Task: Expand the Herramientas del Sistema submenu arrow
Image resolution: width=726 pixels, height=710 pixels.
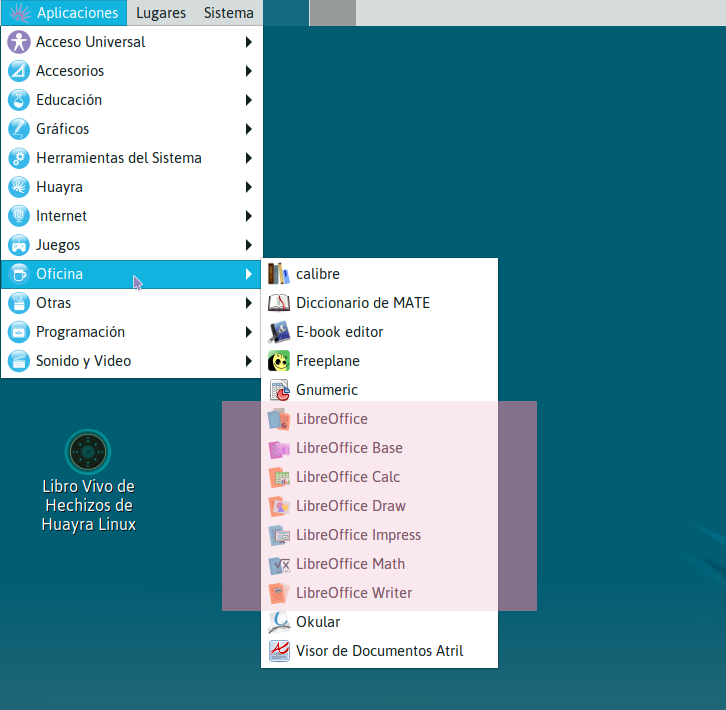Action: [249, 158]
